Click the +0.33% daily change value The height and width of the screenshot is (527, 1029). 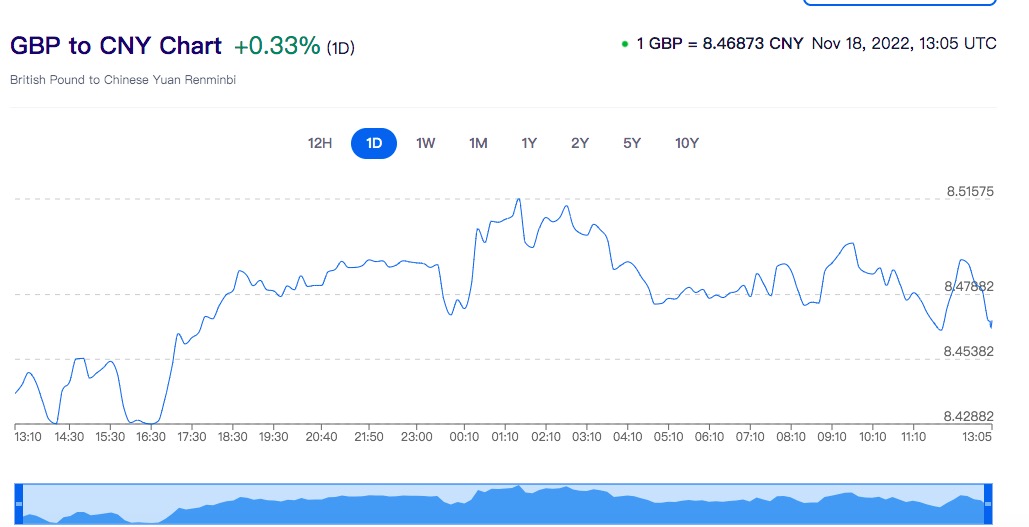click(277, 46)
